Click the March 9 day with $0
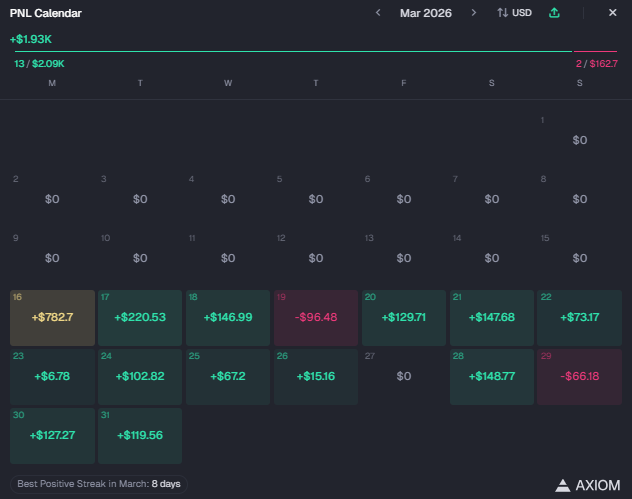This screenshot has width=632, height=499. click(x=52, y=258)
